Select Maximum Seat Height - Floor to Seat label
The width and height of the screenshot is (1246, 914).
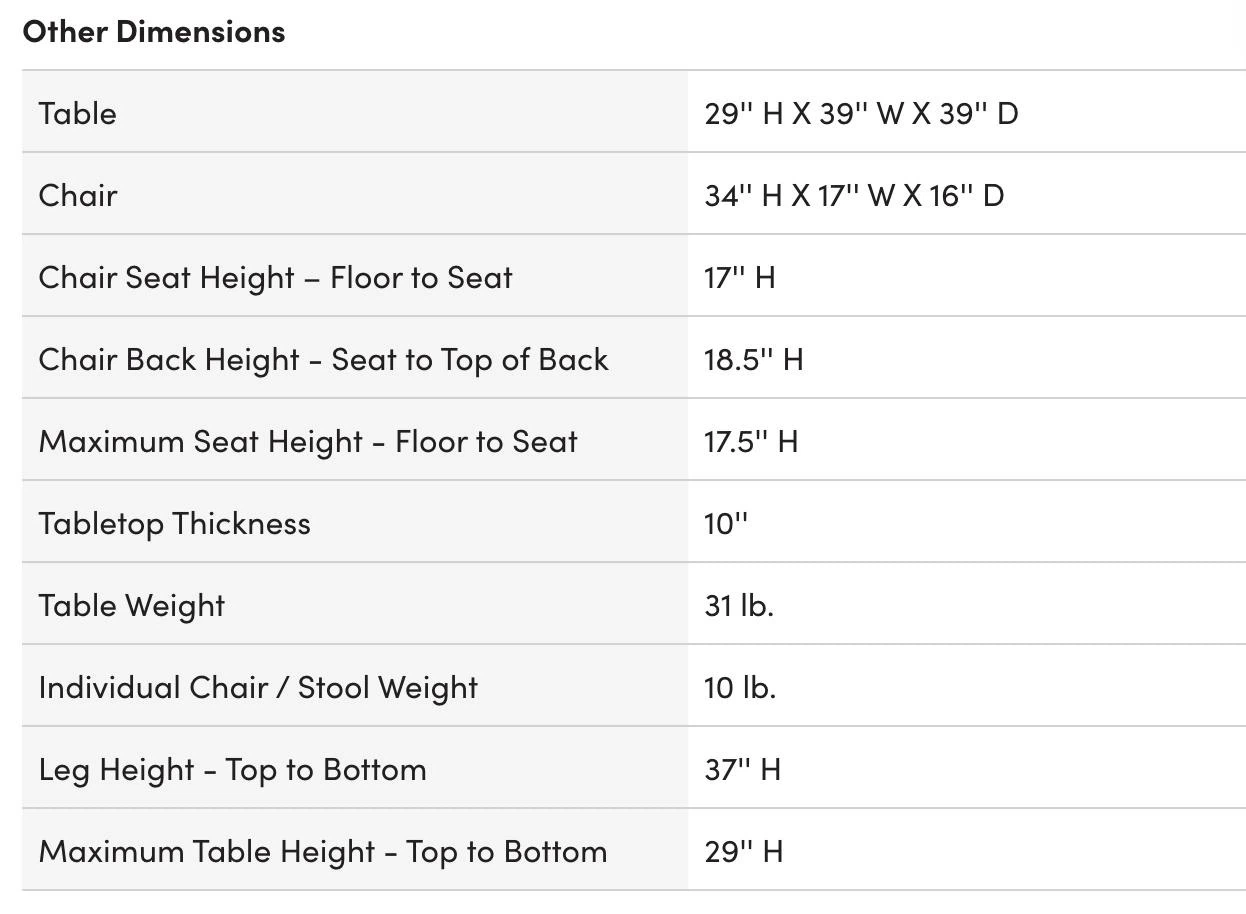(x=308, y=441)
